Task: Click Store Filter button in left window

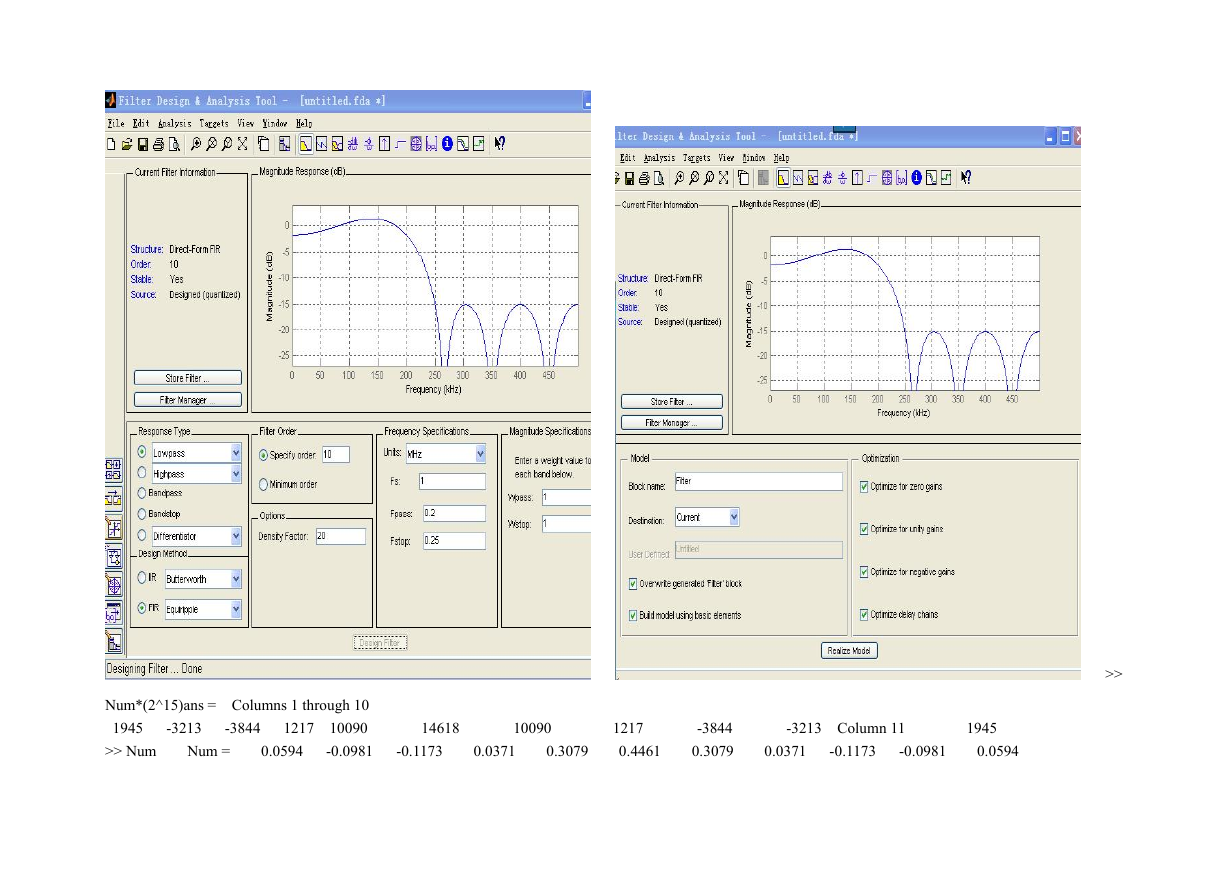Action: coord(188,378)
